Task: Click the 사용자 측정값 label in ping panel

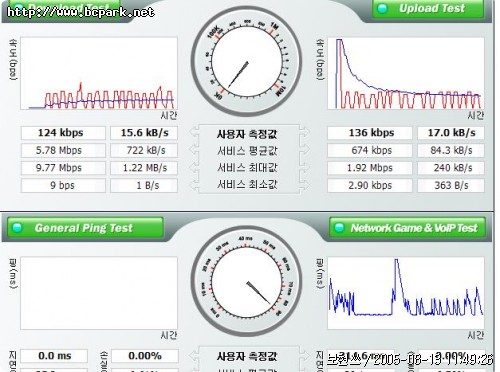Action: (247, 357)
